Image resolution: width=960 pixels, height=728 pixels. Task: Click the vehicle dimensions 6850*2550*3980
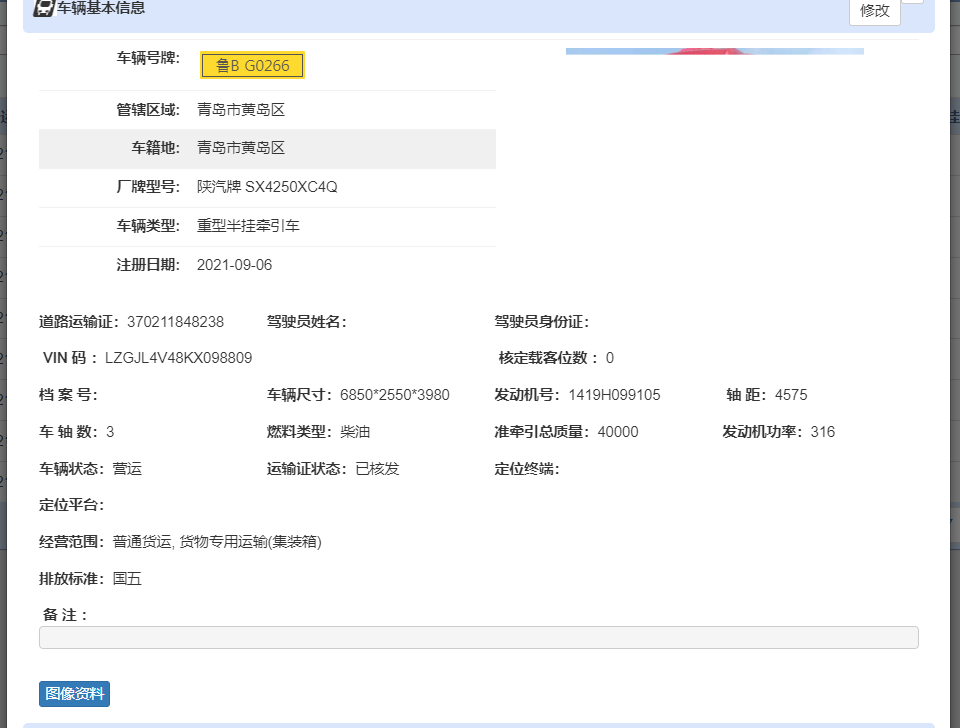click(394, 395)
